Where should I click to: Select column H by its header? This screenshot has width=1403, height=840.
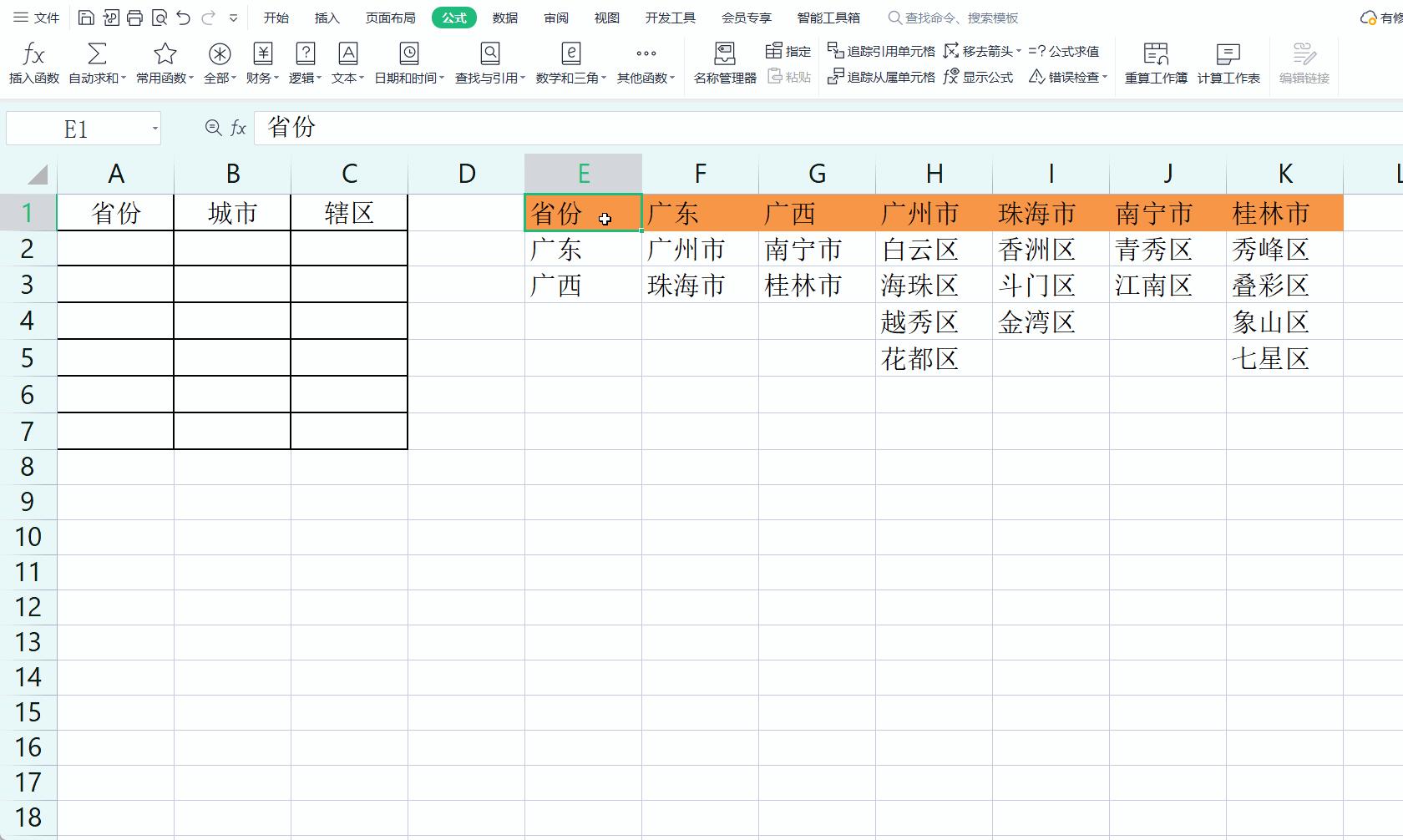(934, 174)
